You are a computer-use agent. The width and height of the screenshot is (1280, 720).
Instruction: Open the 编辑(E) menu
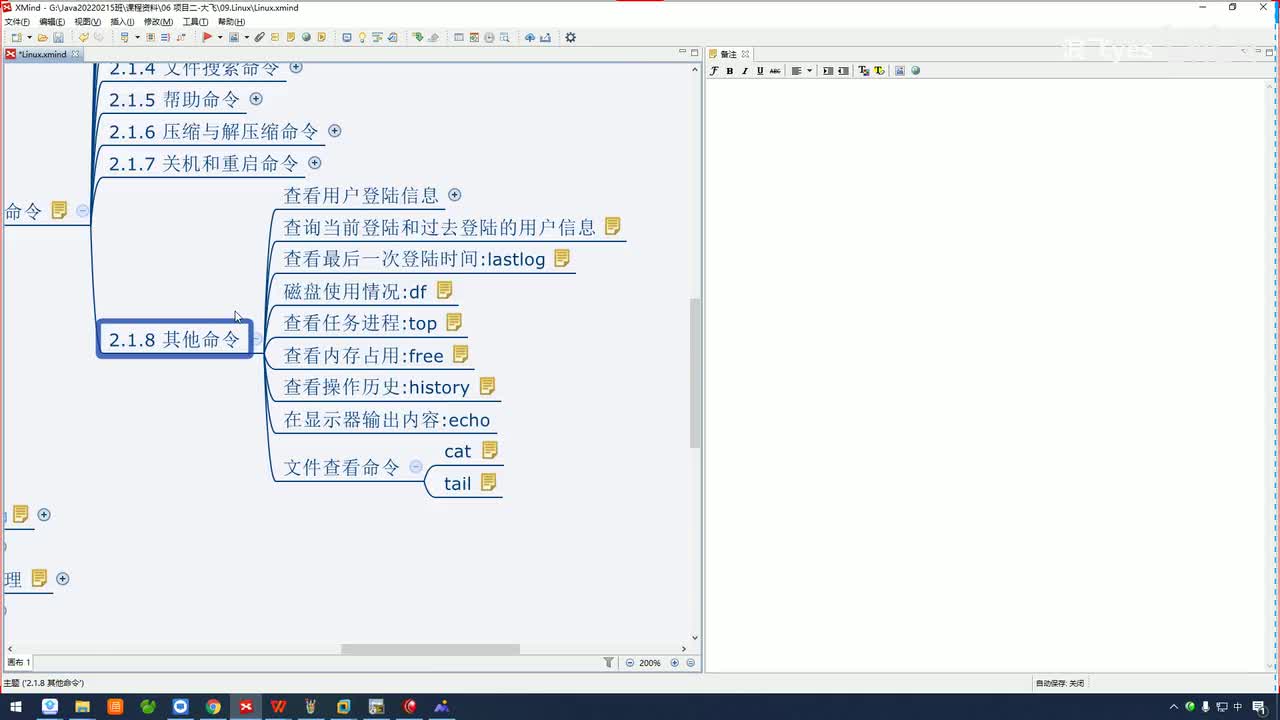52,21
